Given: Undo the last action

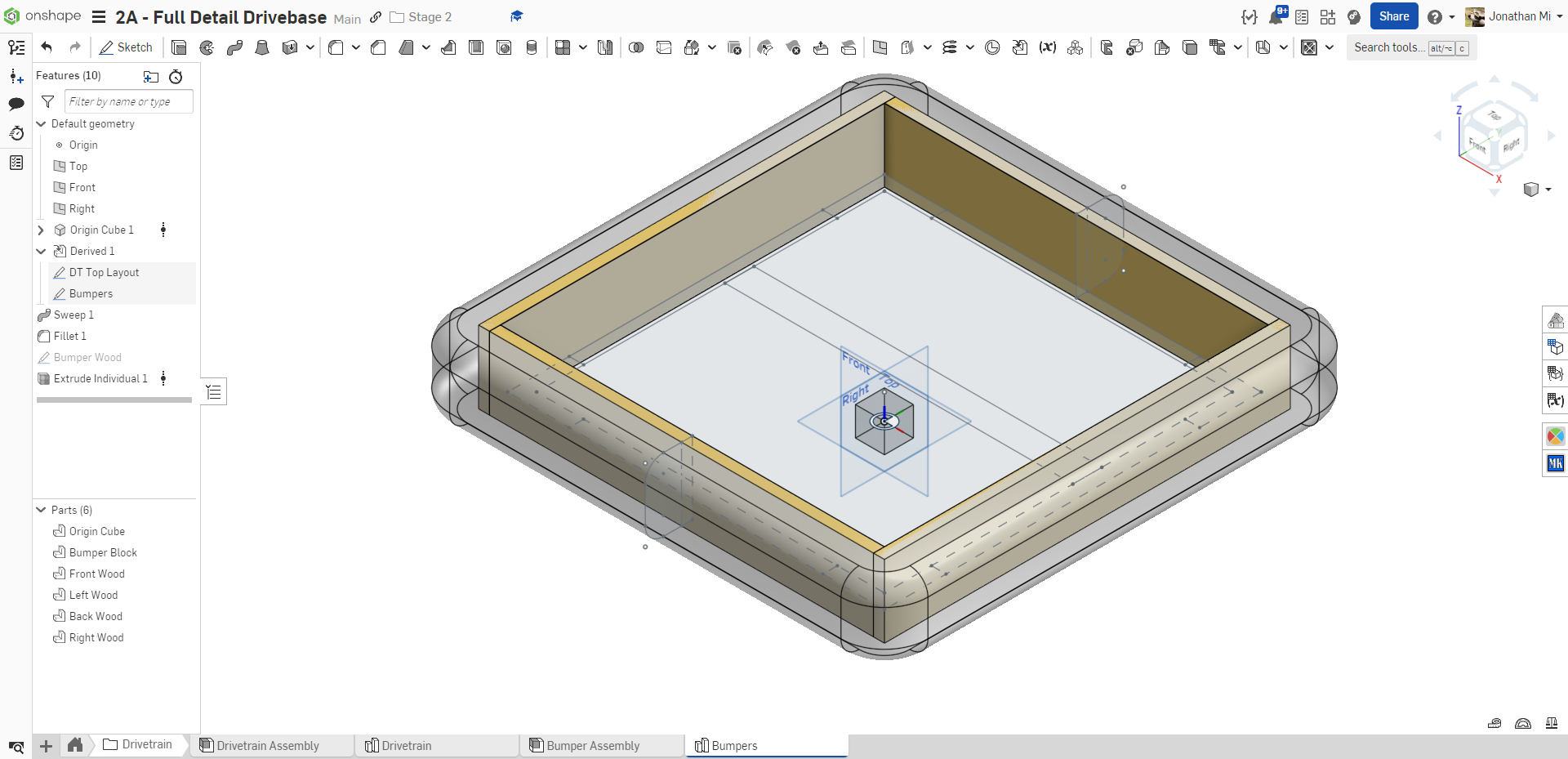Looking at the screenshot, I should pyautogui.click(x=47, y=47).
